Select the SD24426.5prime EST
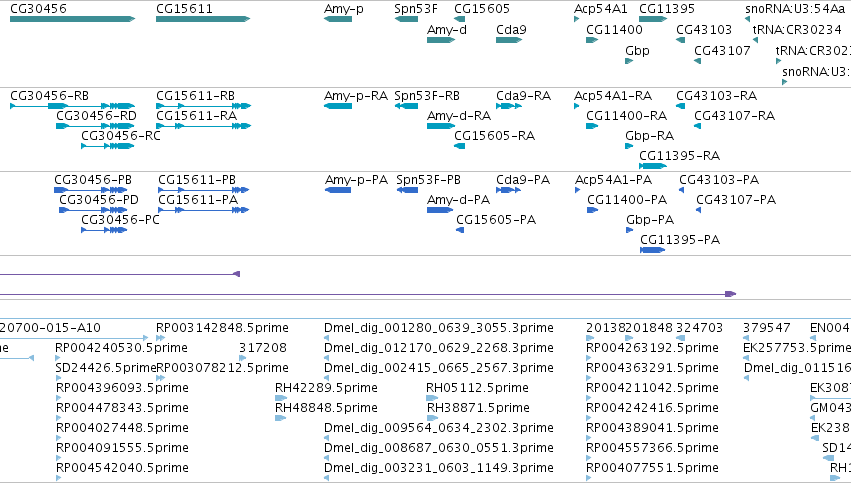This screenshot has width=851, height=483. [58, 378]
